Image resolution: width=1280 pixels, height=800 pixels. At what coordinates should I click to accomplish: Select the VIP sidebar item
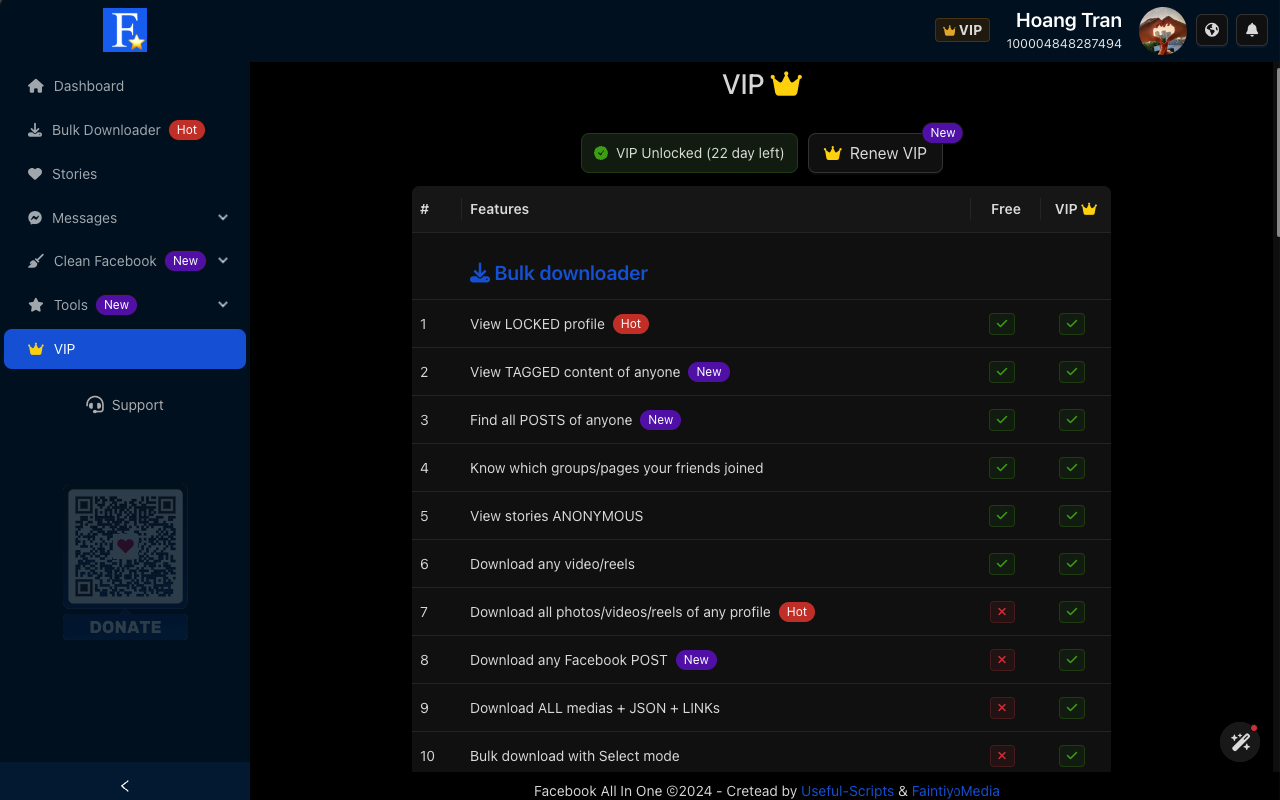(x=125, y=349)
